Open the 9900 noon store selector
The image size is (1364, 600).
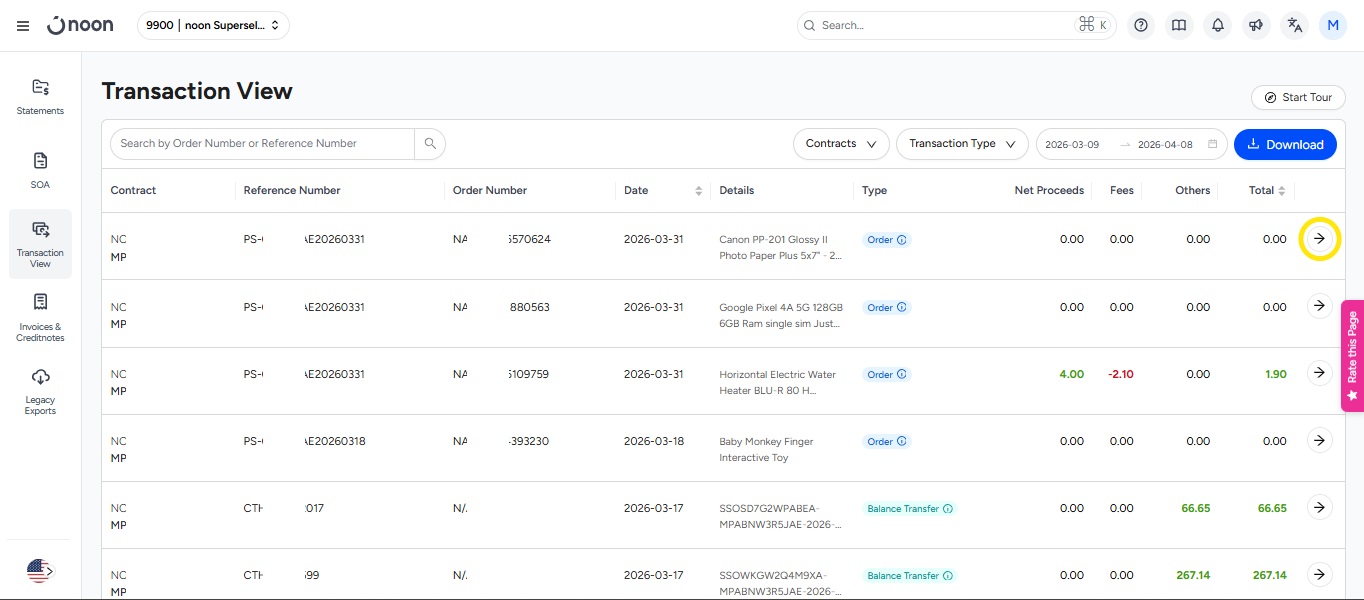(x=213, y=26)
